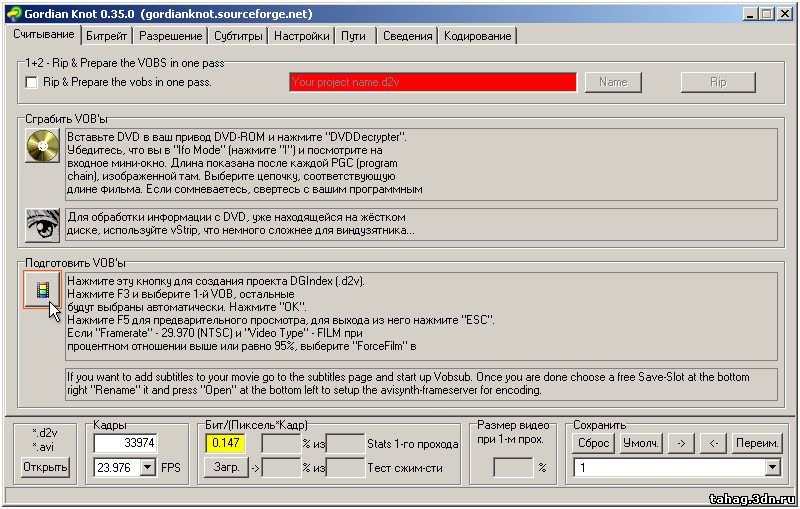This screenshot has width=800, height=509.
Task: Click the Размер видео percent field
Action: coord(513,467)
